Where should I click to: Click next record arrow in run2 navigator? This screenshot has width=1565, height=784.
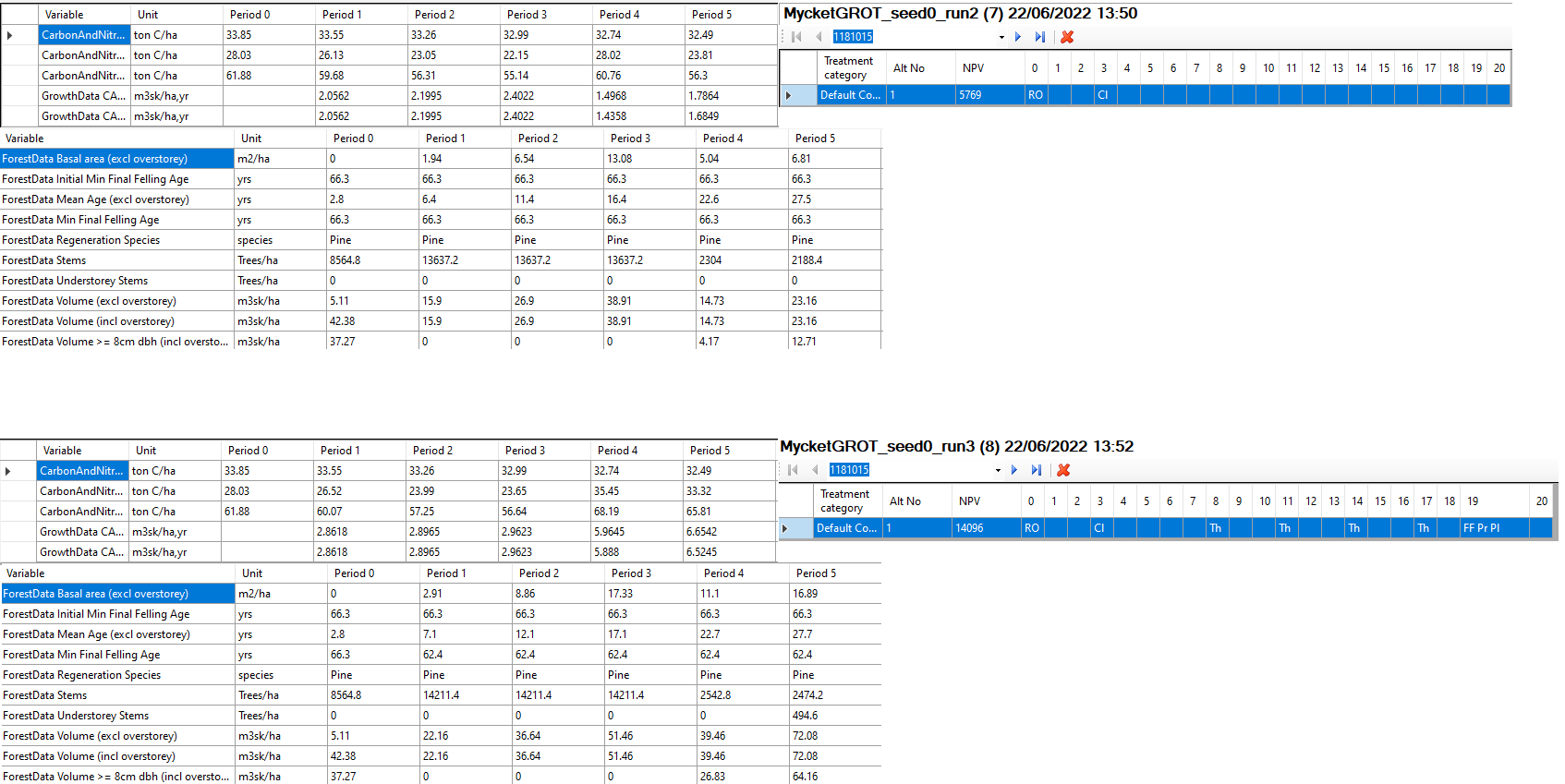[1018, 37]
